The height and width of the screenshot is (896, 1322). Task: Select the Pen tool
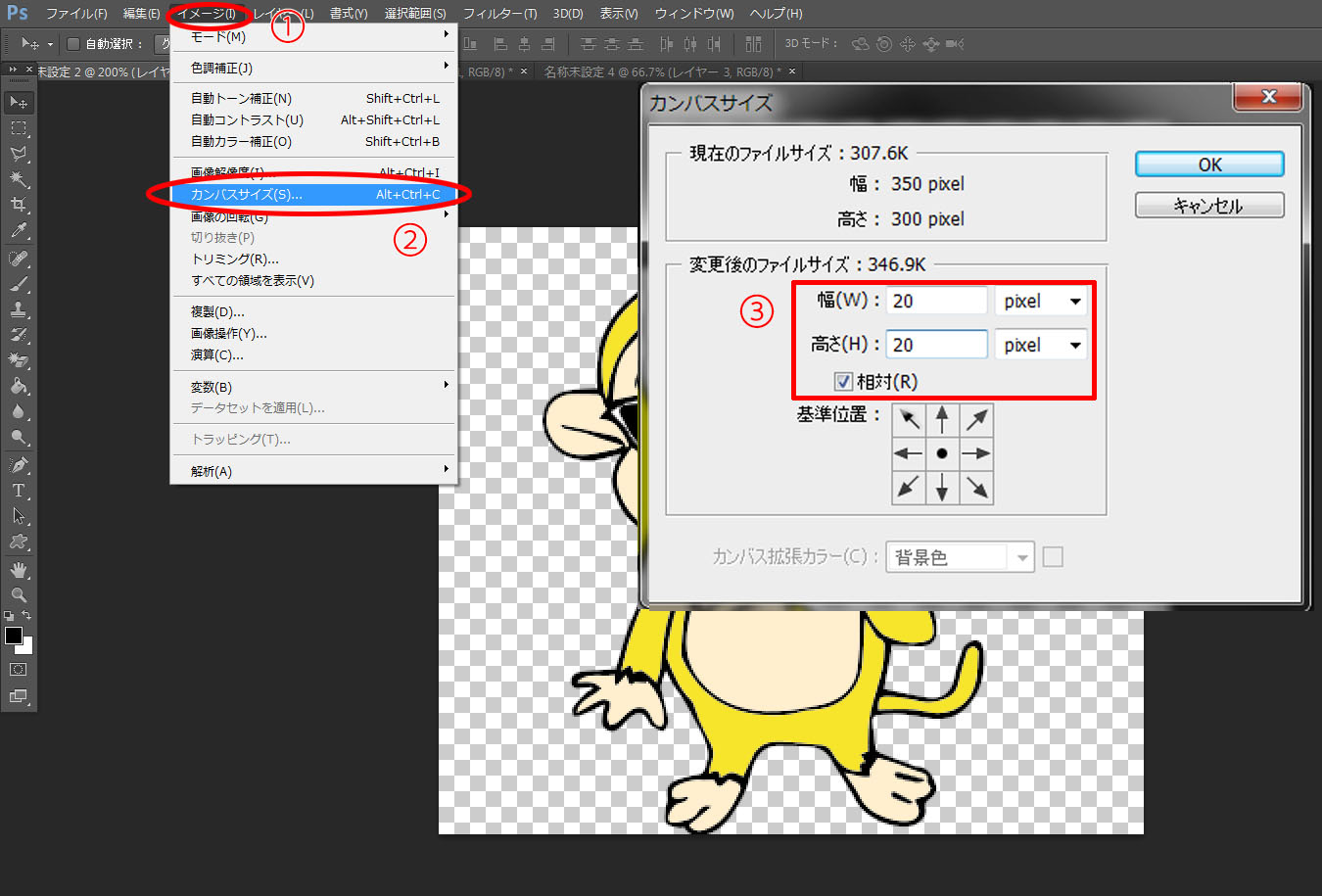pos(19,464)
